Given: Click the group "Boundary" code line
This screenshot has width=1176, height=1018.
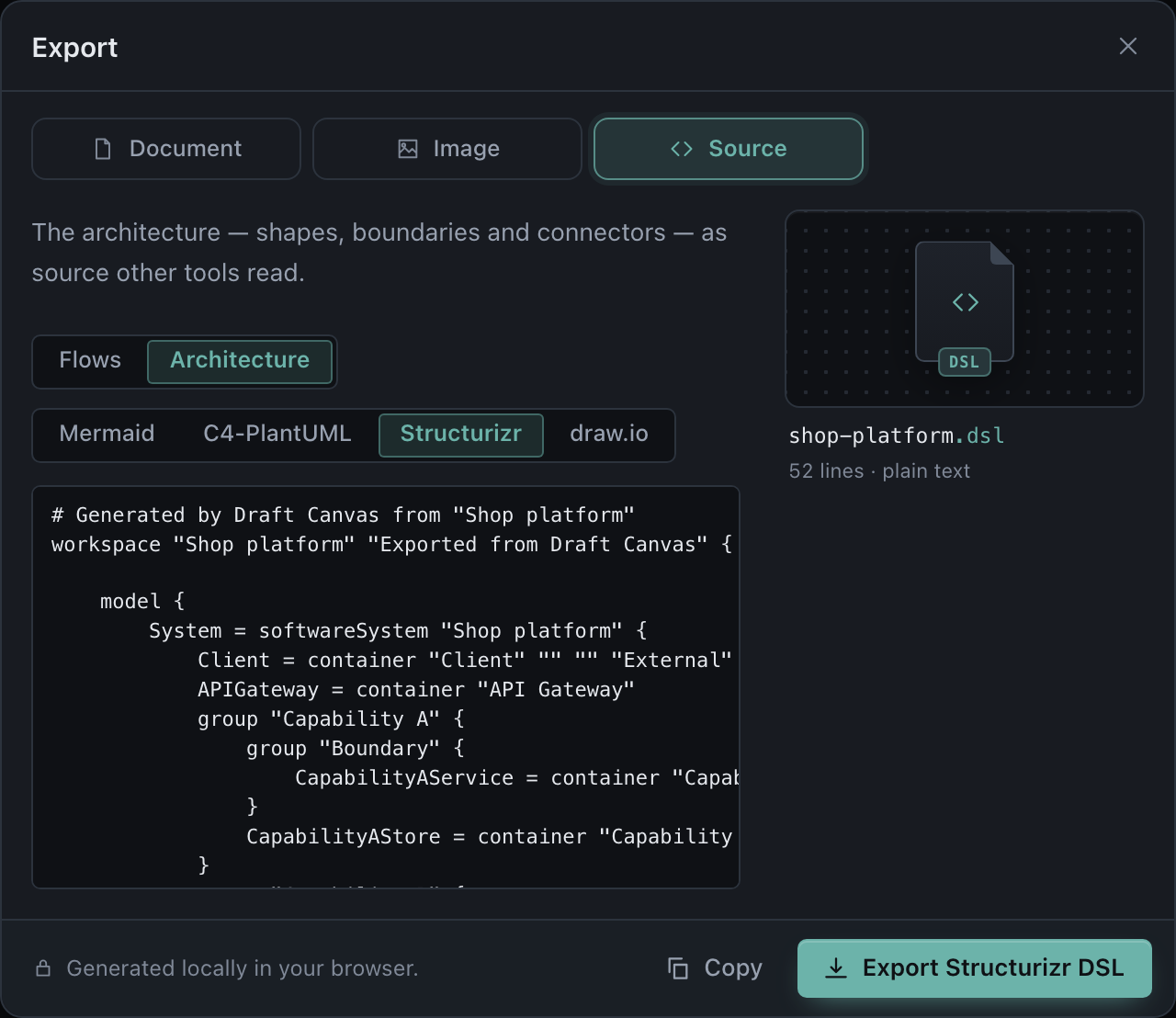Looking at the screenshot, I should click(356, 749).
